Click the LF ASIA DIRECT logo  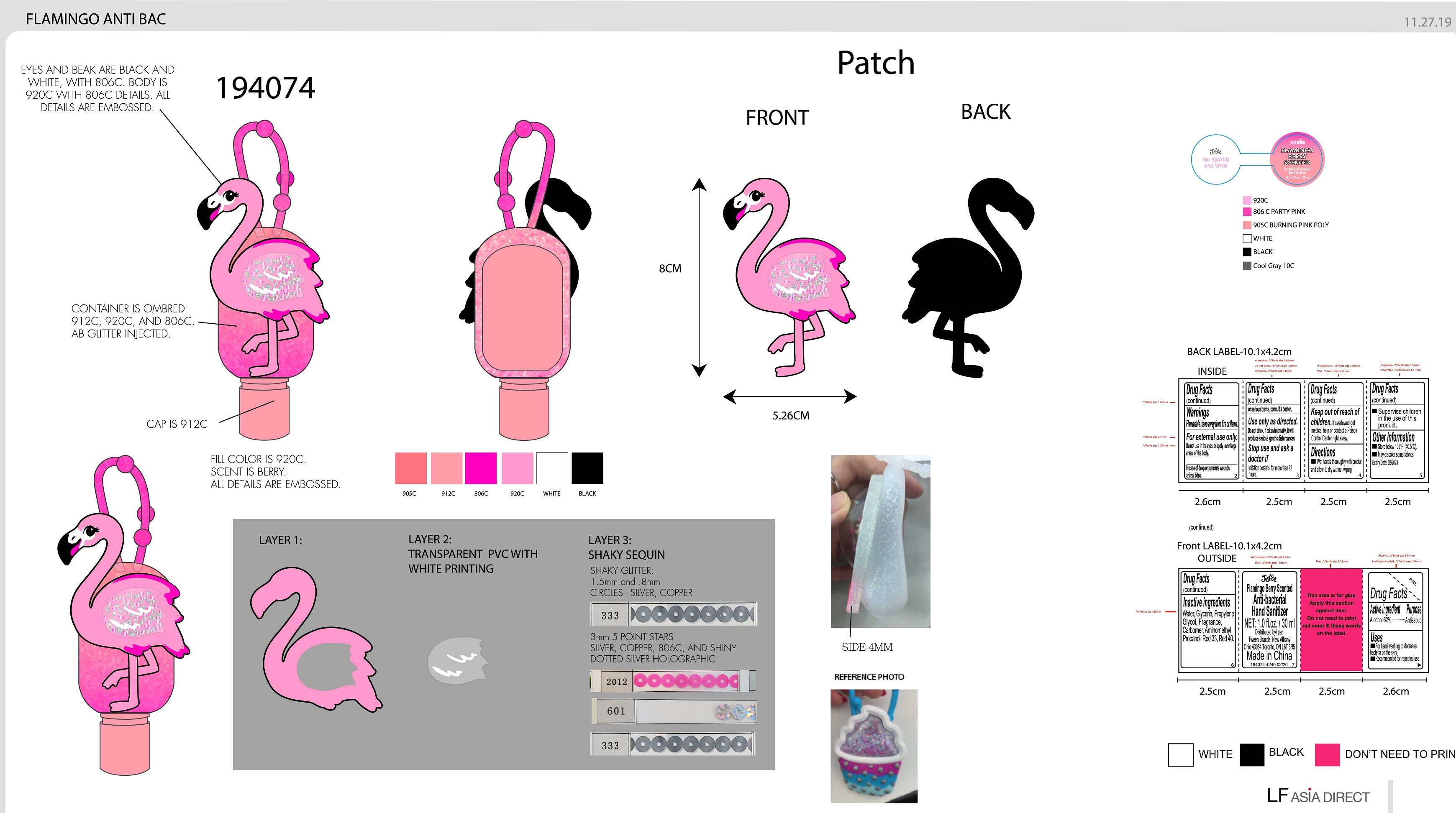1318,796
